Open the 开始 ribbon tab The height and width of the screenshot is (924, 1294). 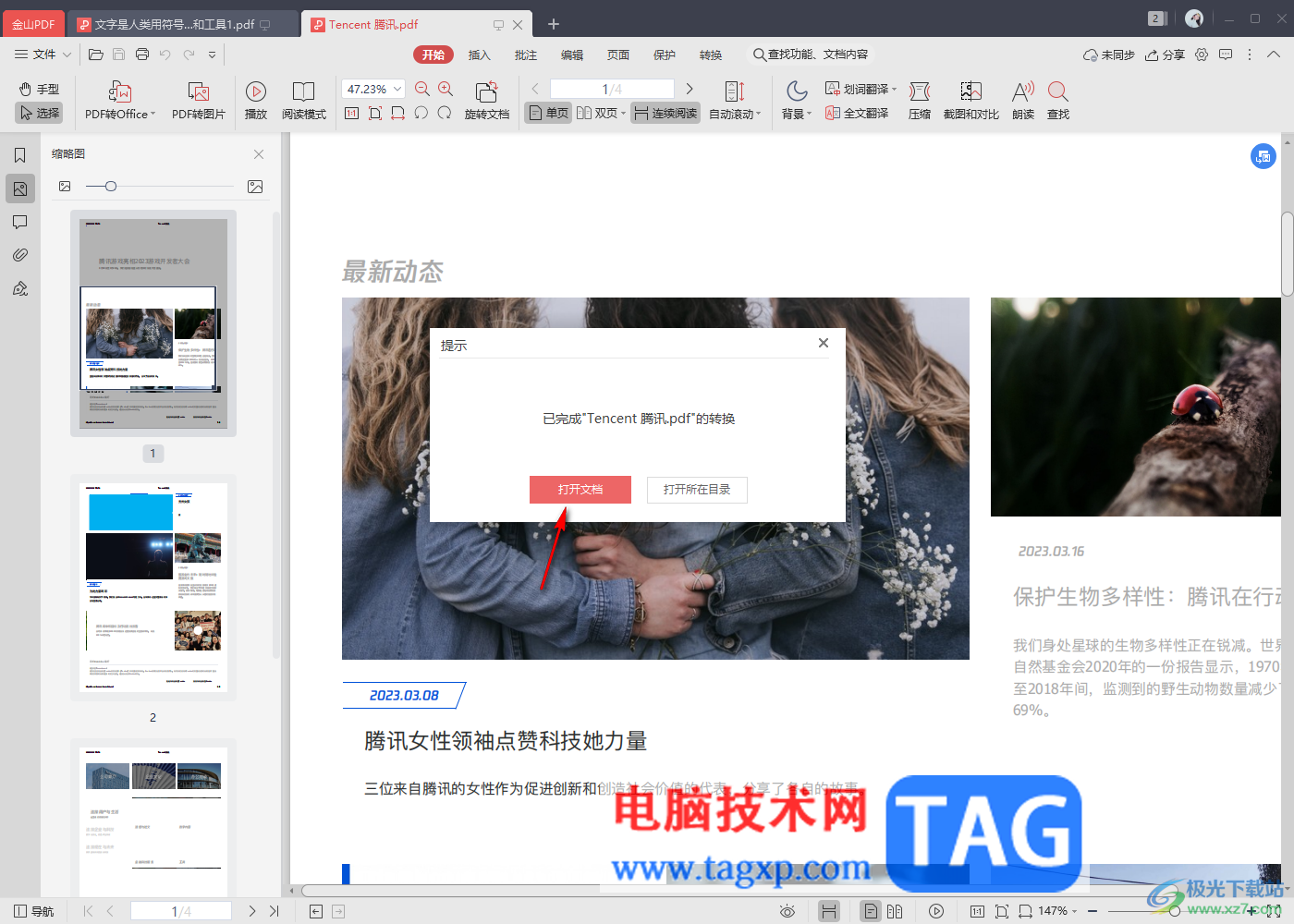tap(433, 55)
